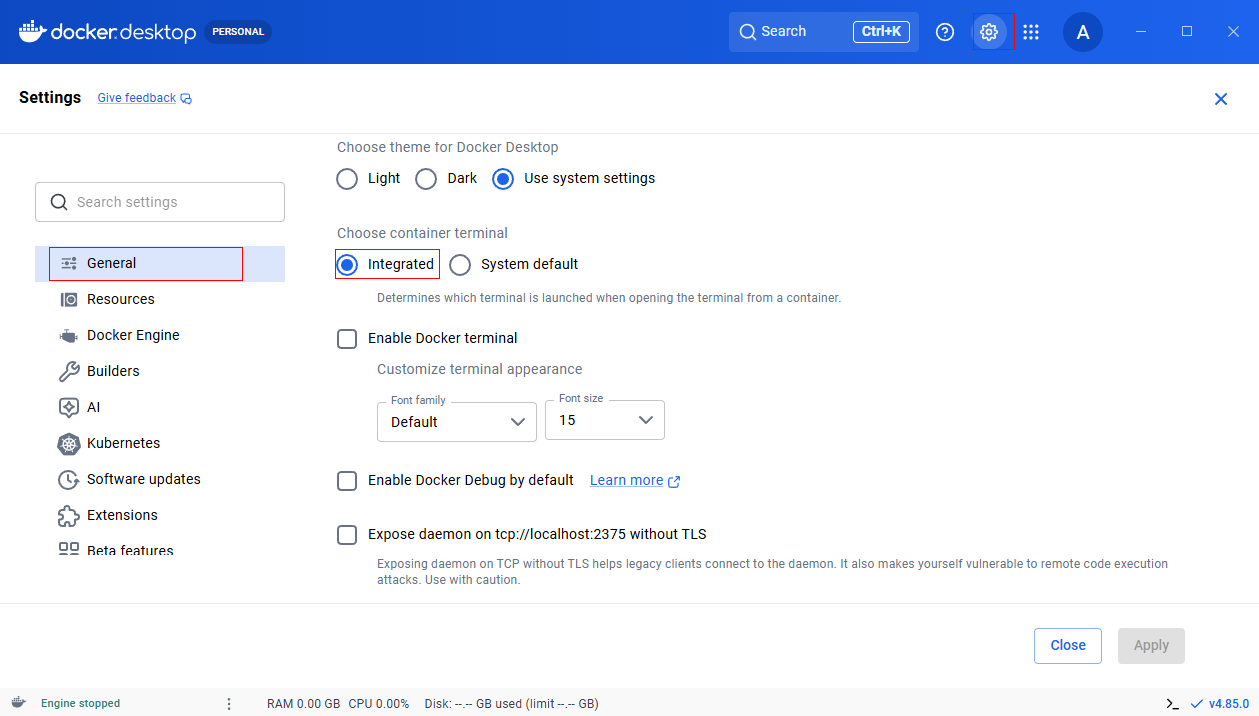This screenshot has width=1259, height=716.
Task: Open the apps grid icon
Action: point(1031,32)
